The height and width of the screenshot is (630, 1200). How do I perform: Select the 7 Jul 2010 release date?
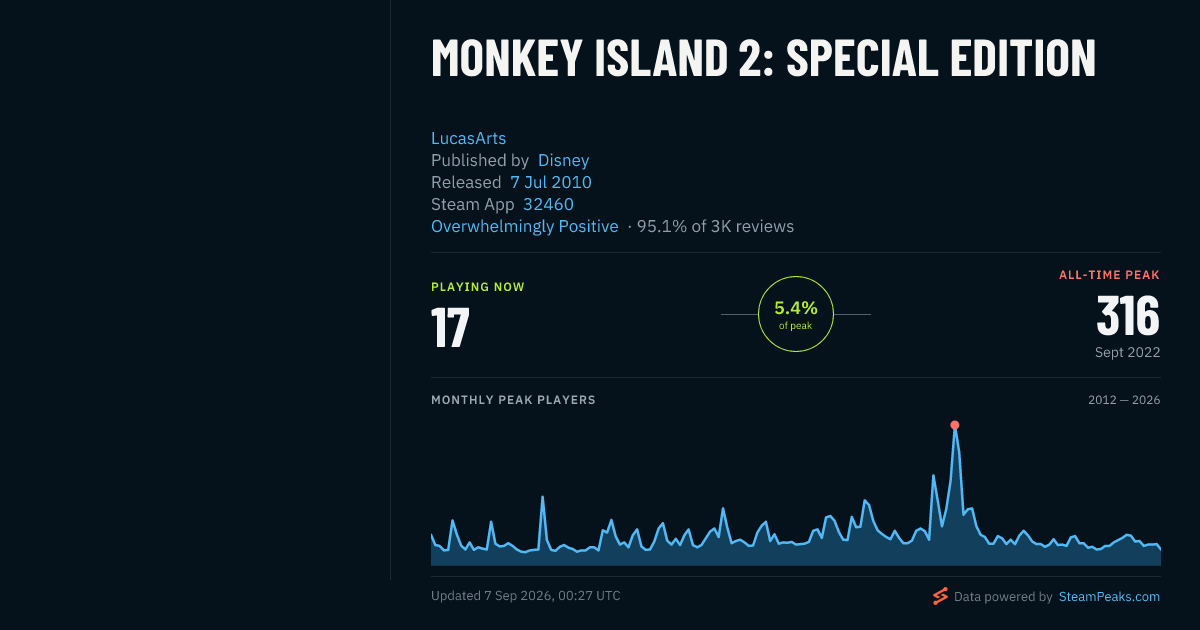pos(551,182)
